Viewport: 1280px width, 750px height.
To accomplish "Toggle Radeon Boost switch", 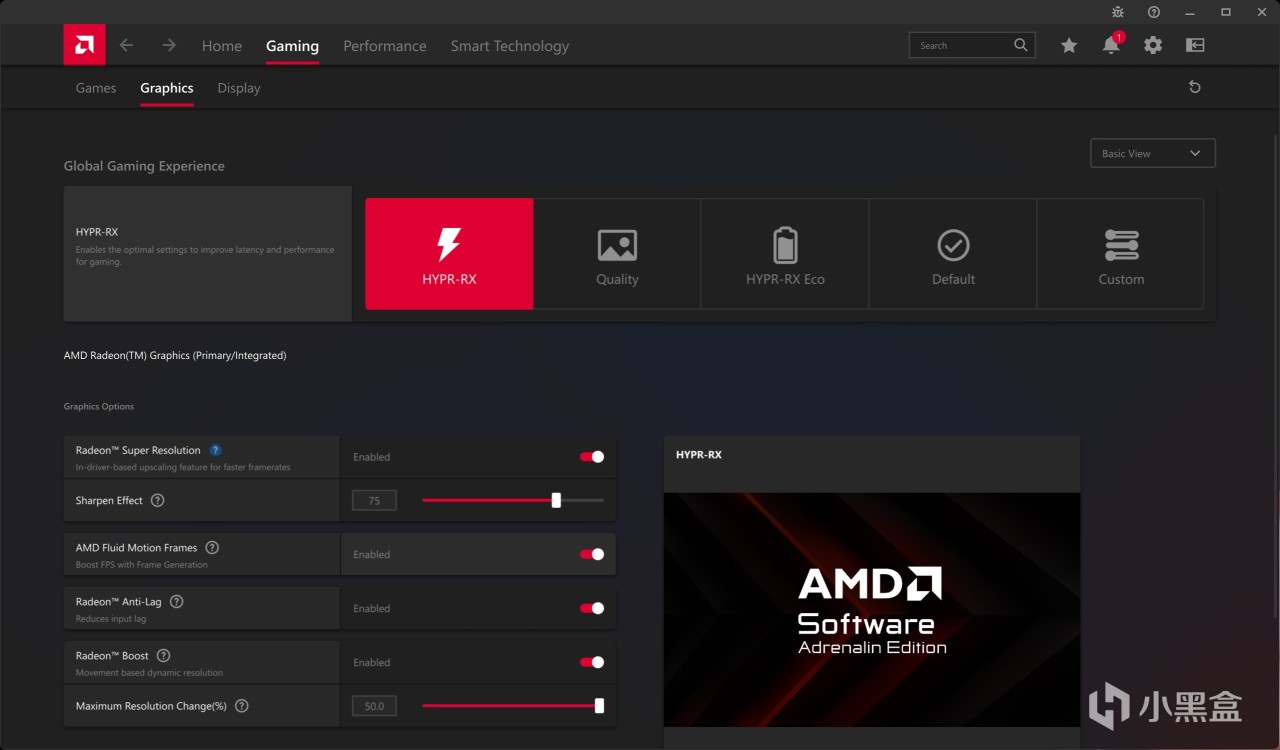I will coord(592,662).
